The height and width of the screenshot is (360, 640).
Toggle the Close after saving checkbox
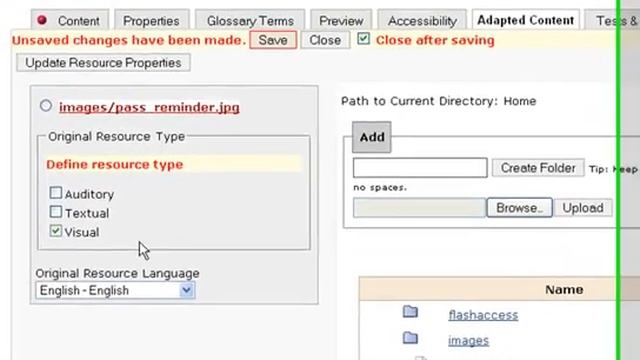coord(363,39)
